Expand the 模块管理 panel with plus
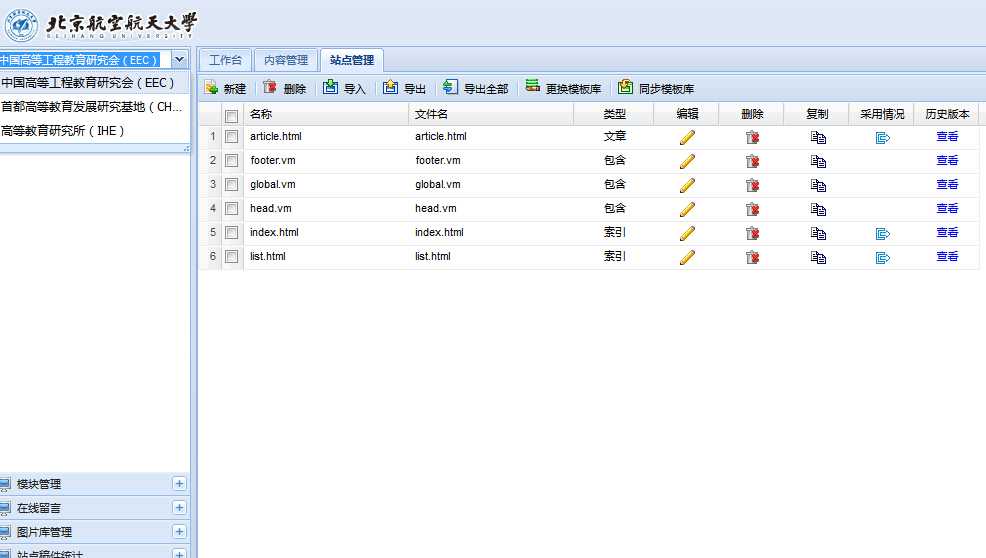The width and height of the screenshot is (986, 558). coord(179,483)
